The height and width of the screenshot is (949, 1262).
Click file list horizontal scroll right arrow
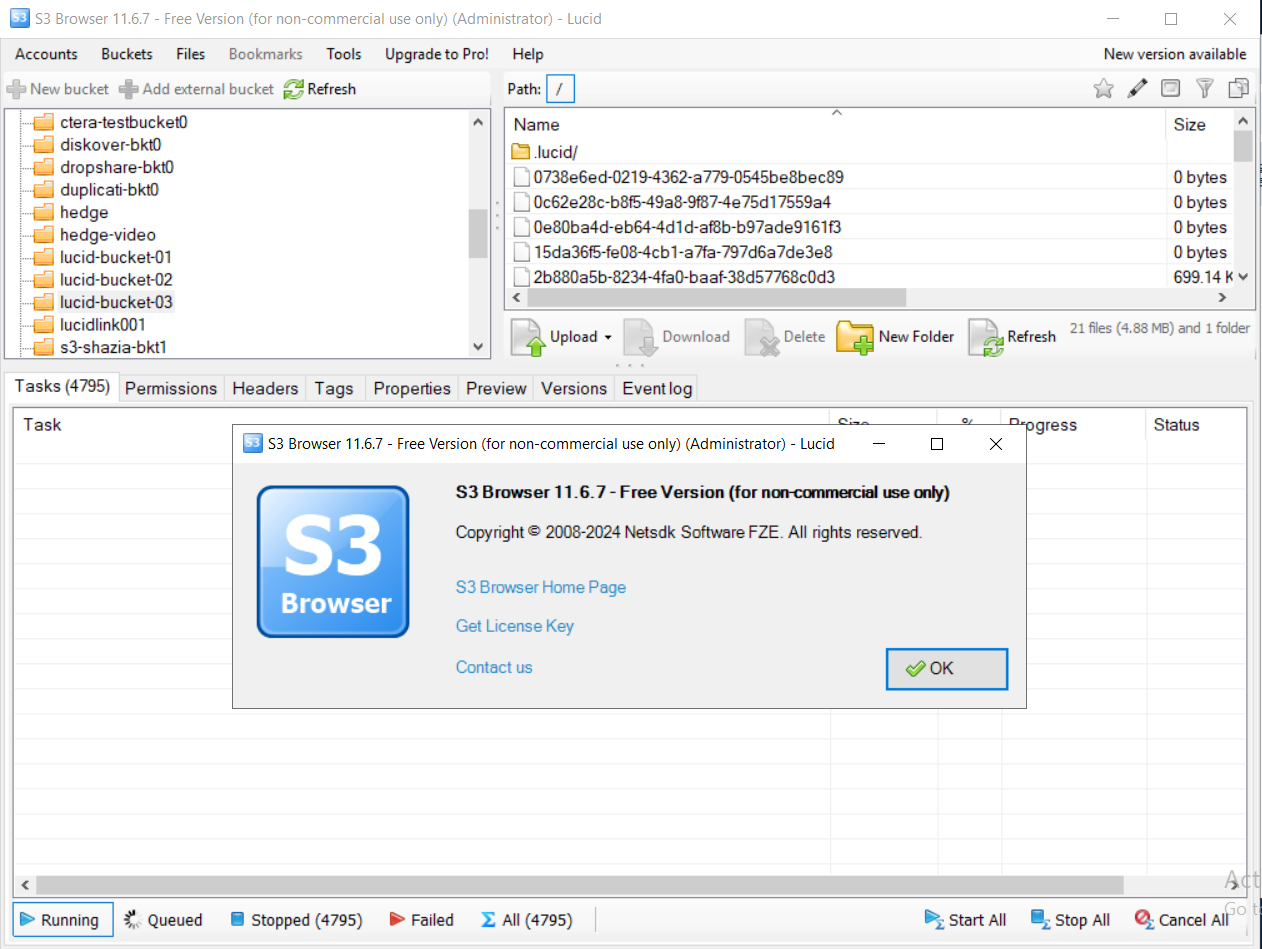(x=1222, y=298)
